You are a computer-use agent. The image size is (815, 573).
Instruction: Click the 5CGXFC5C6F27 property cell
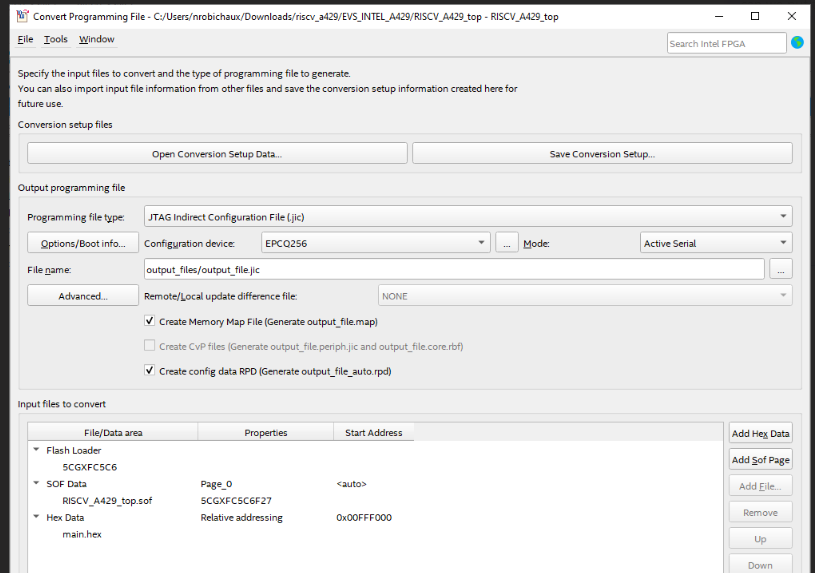pyautogui.click(x=236, y=501)
